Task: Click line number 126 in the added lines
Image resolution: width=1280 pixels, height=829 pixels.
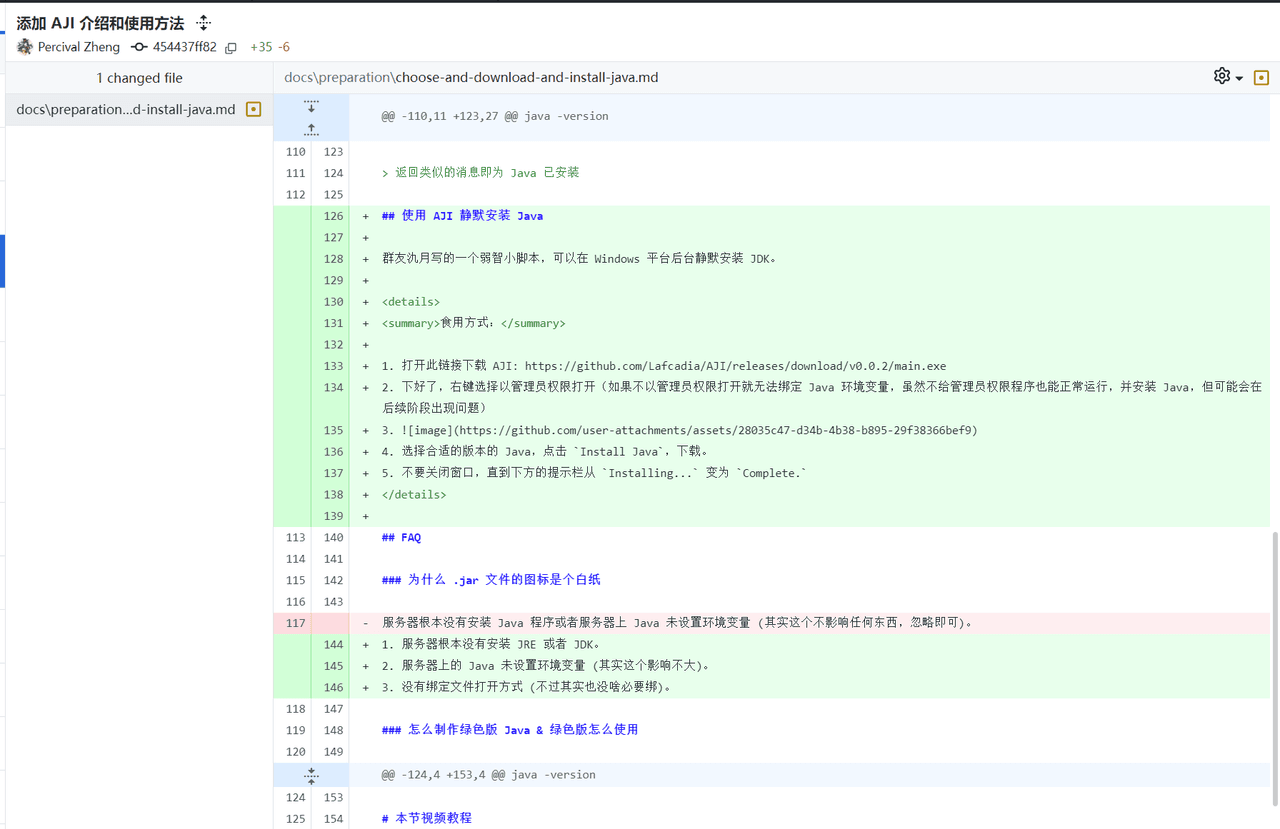Action: click(333, 216)
